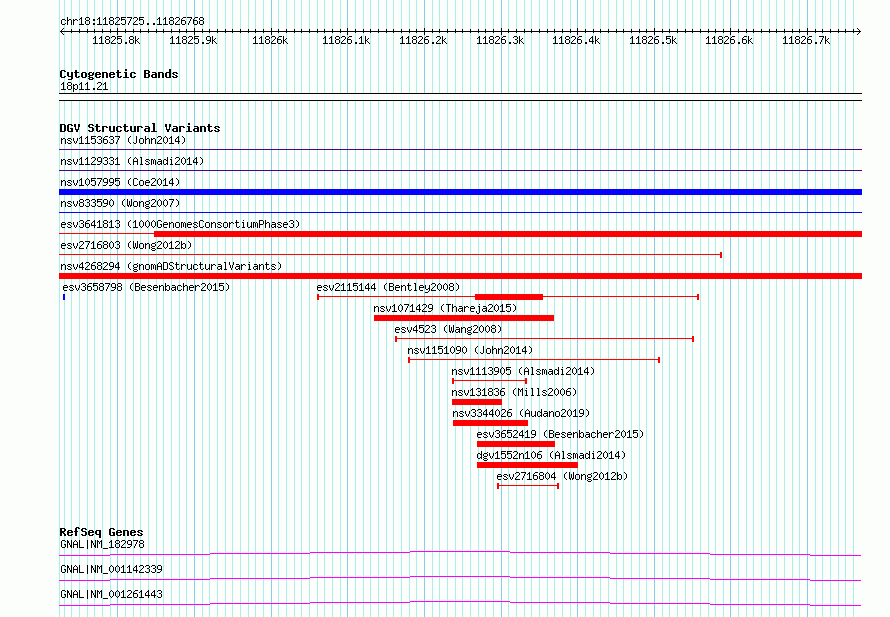
Task: Click the red nsv3344026 variant bar
Action: [490, 423]
